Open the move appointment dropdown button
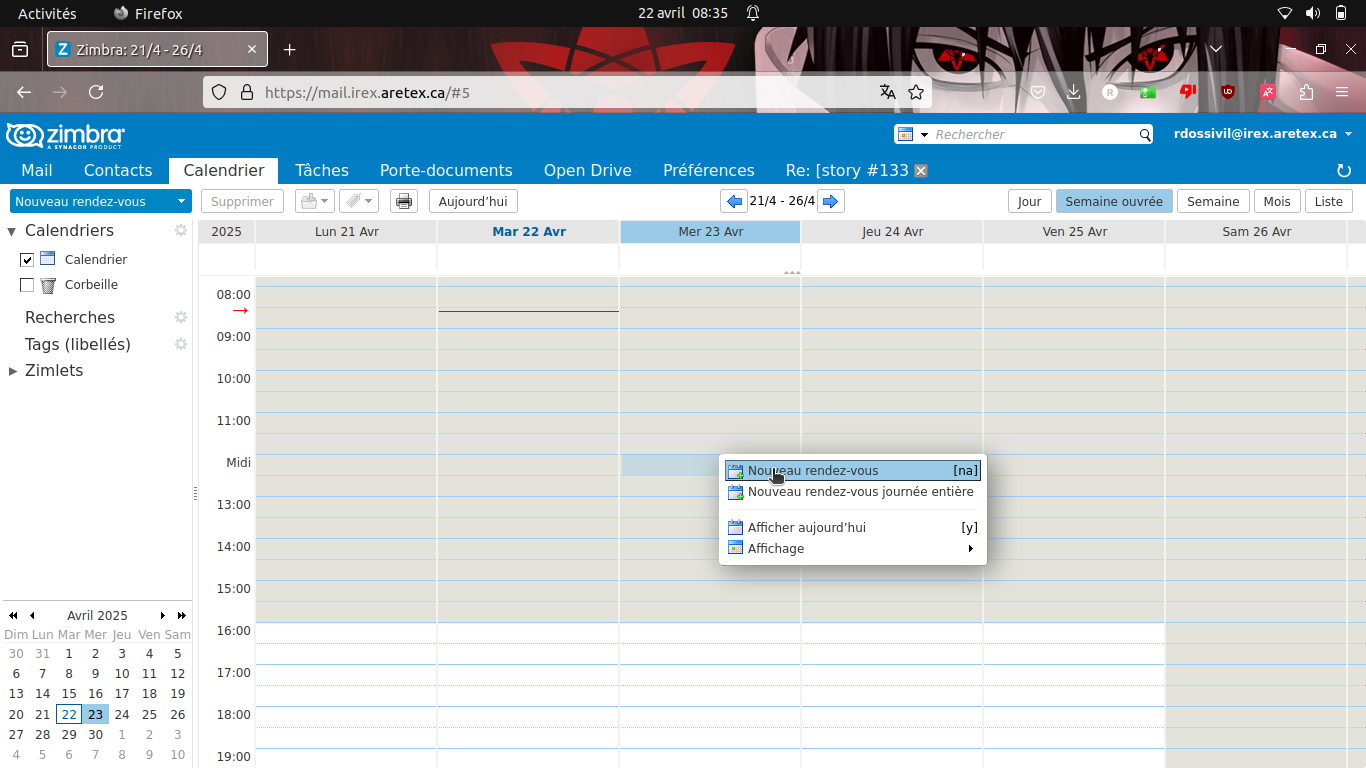This screenshot has width=1366, height=768. click(315, 201)
